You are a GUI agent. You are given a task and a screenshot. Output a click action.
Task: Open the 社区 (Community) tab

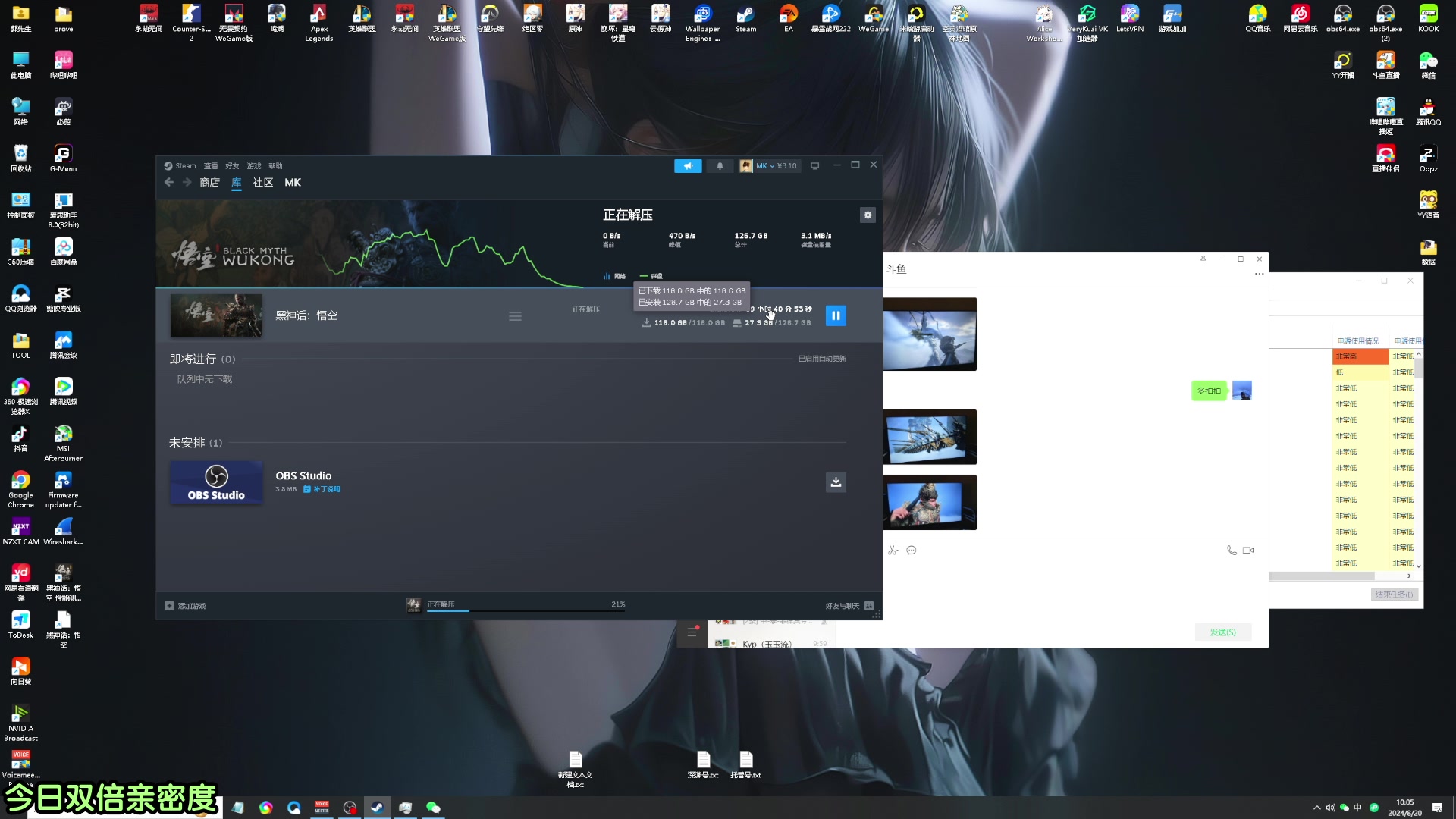(262, 183)
